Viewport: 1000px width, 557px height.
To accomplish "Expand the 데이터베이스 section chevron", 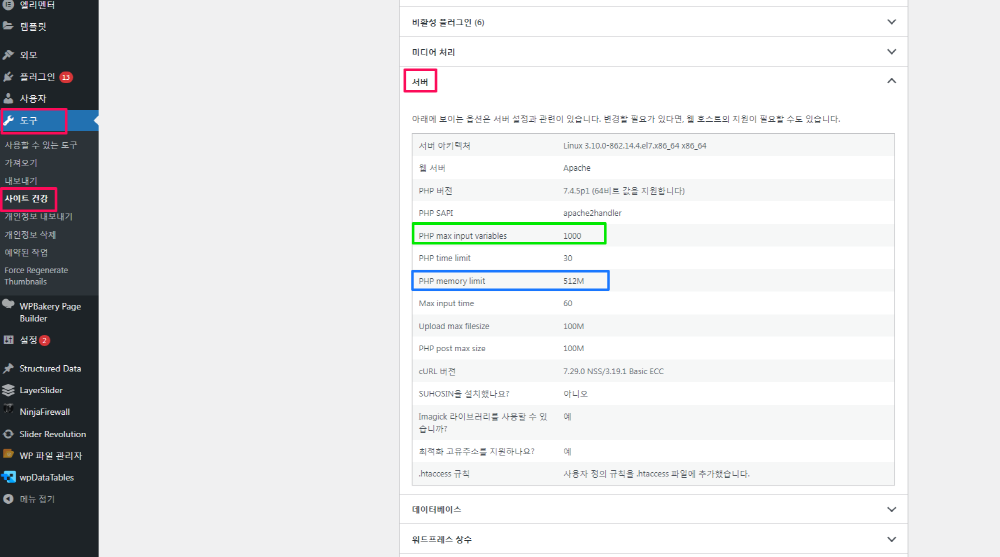I will click(892, 509).
